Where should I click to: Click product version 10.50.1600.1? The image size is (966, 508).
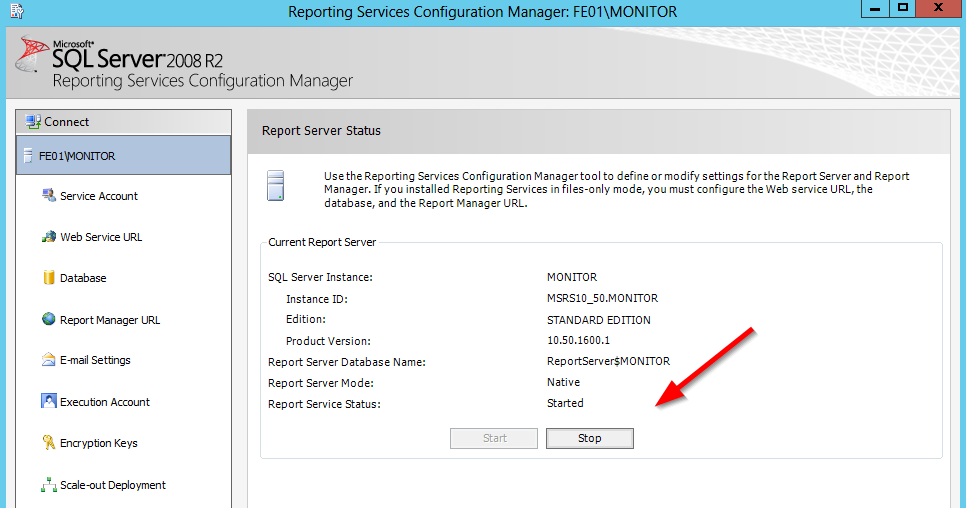coord(578,340)
